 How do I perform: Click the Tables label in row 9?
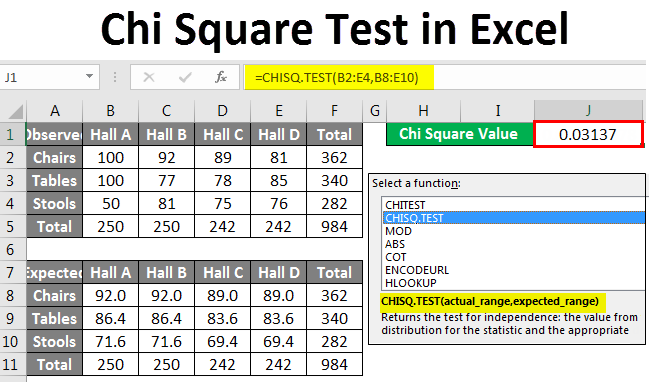[55, 318]
